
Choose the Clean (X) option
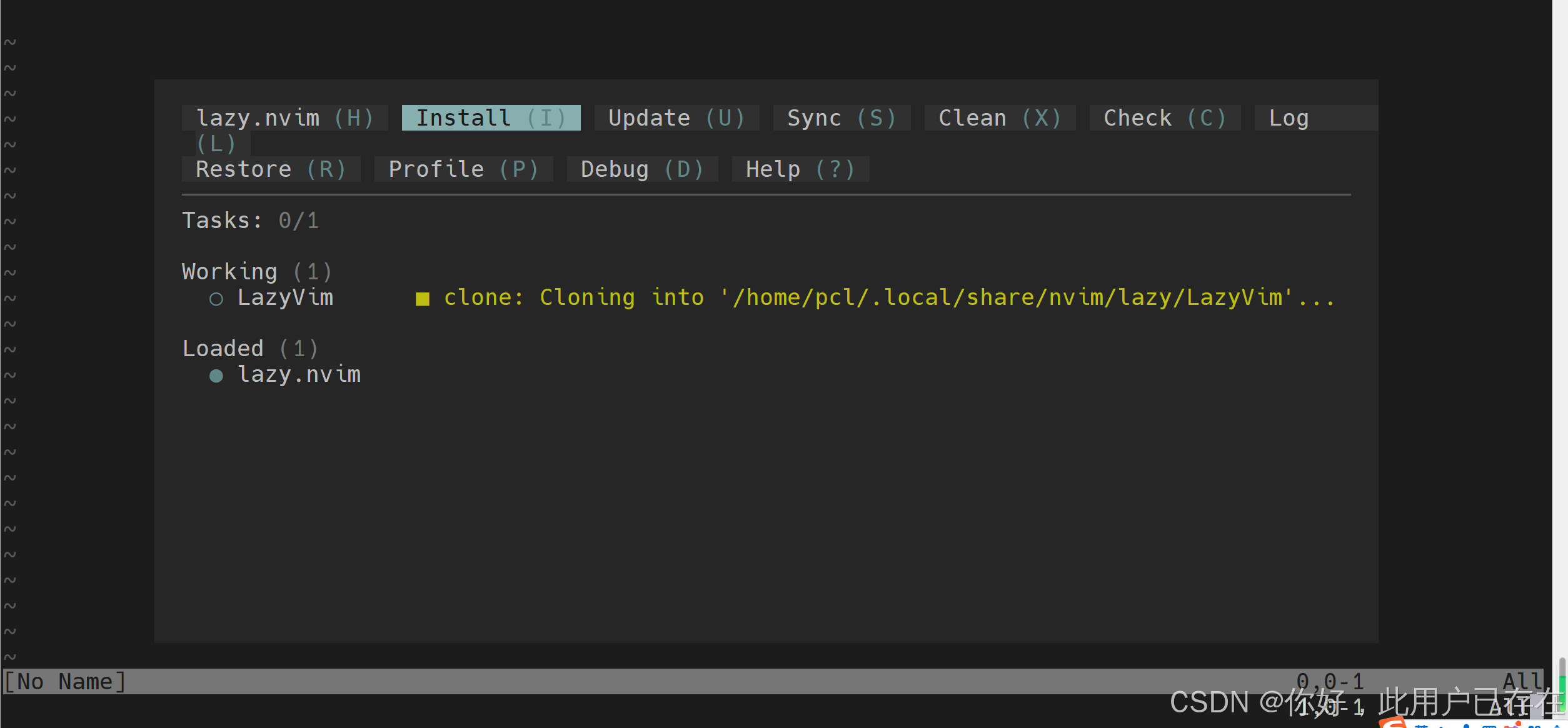click(x=1000, y=118)
